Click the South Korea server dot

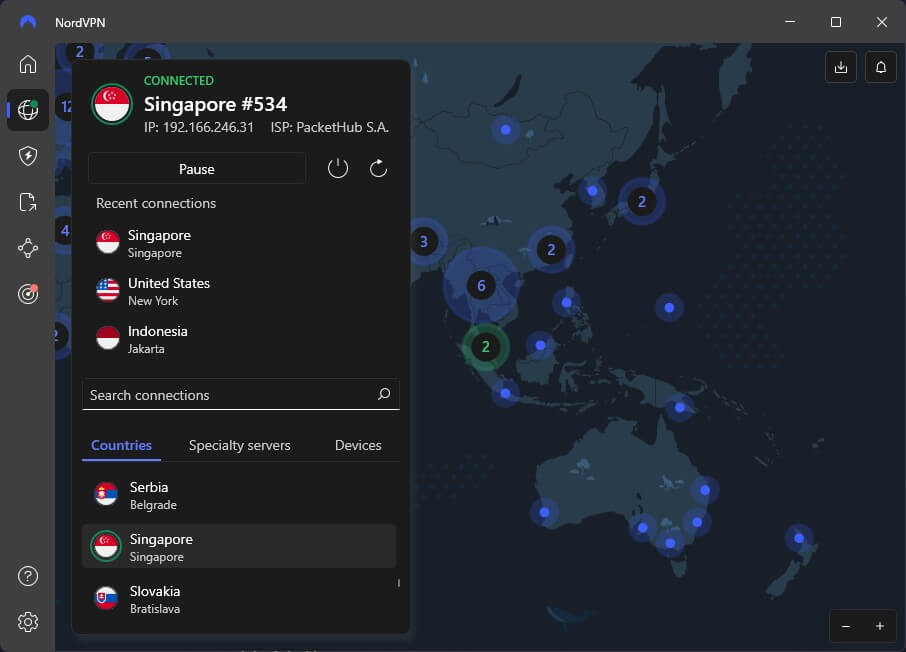tap(592, 191)
